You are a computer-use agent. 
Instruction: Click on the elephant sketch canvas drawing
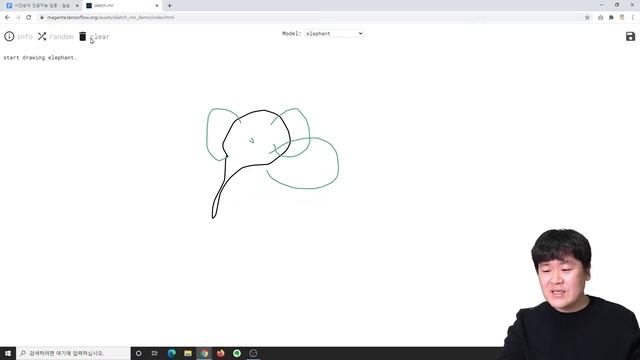(272, 162)
